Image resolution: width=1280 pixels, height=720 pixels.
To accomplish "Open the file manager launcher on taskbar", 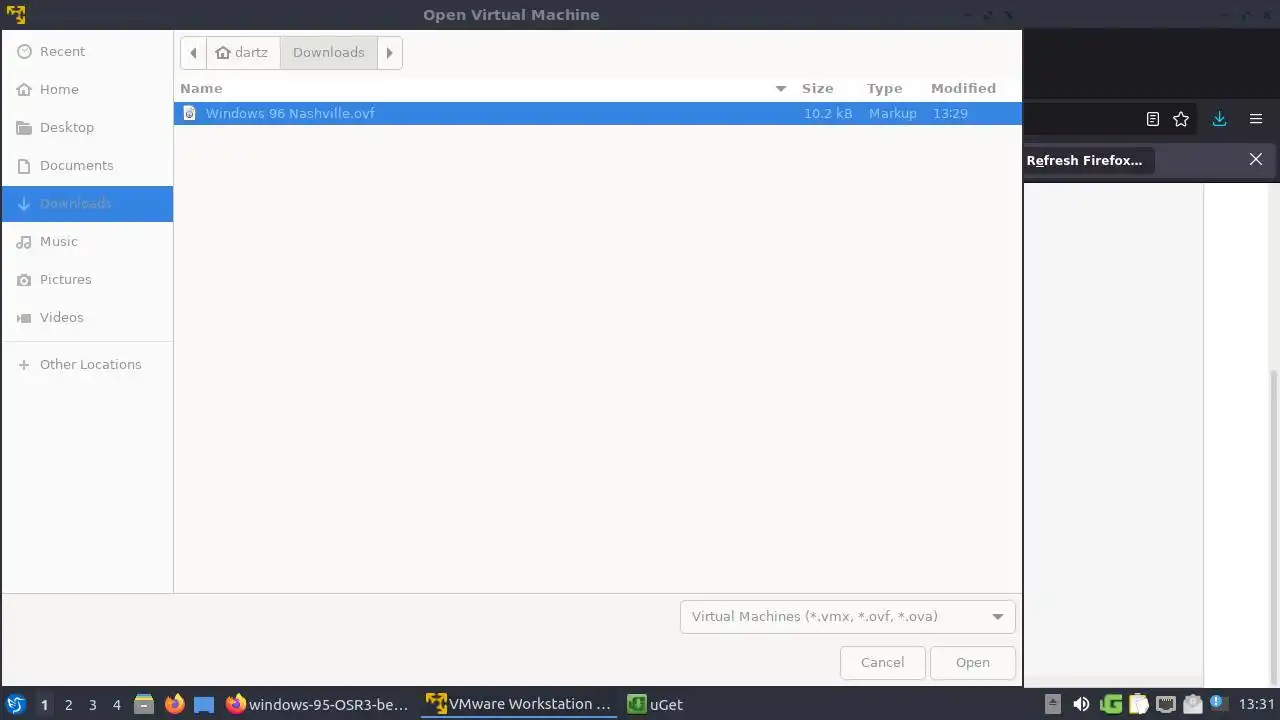I will 144,704.
